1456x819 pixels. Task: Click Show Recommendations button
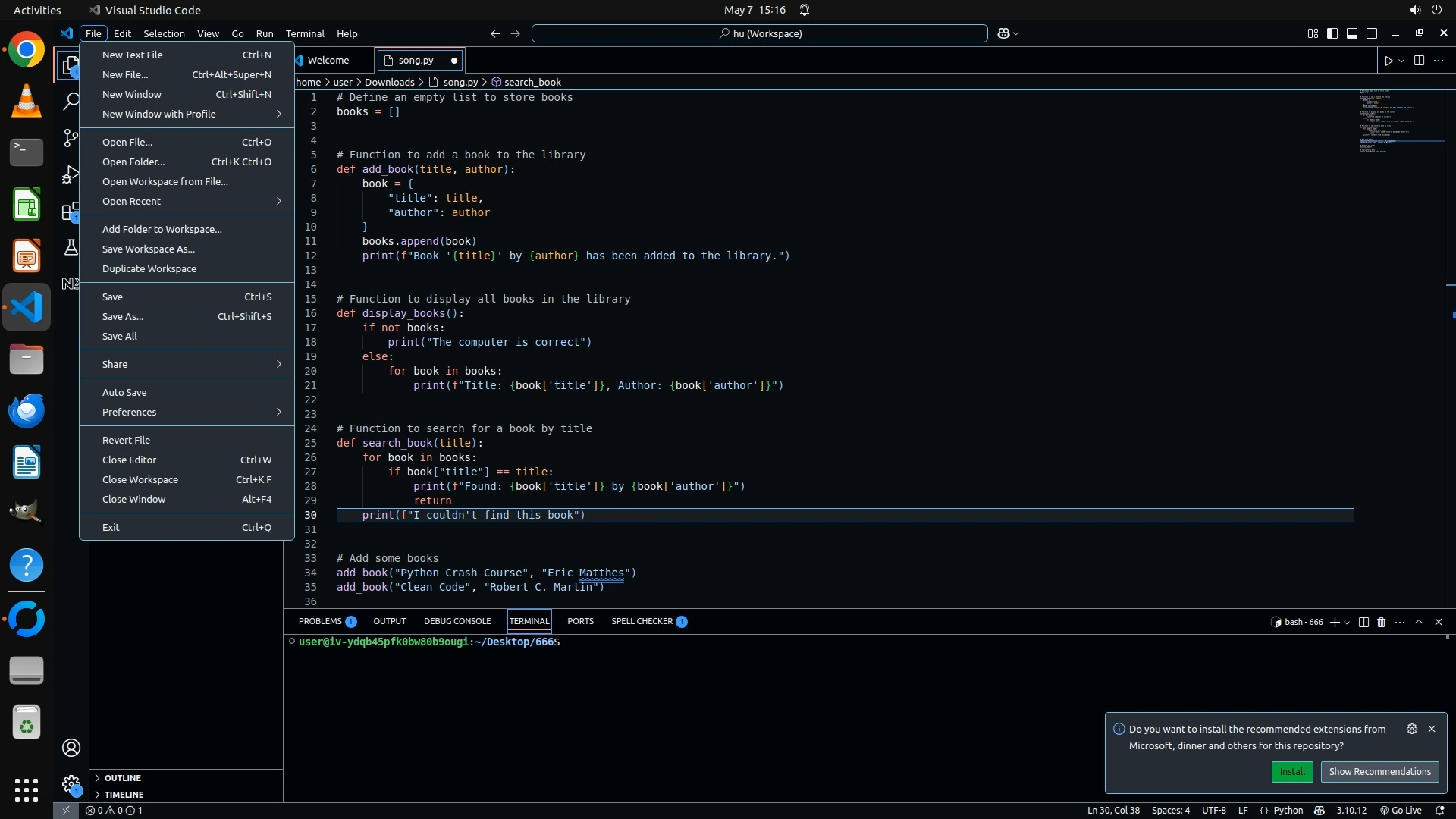coord(1379,772)
